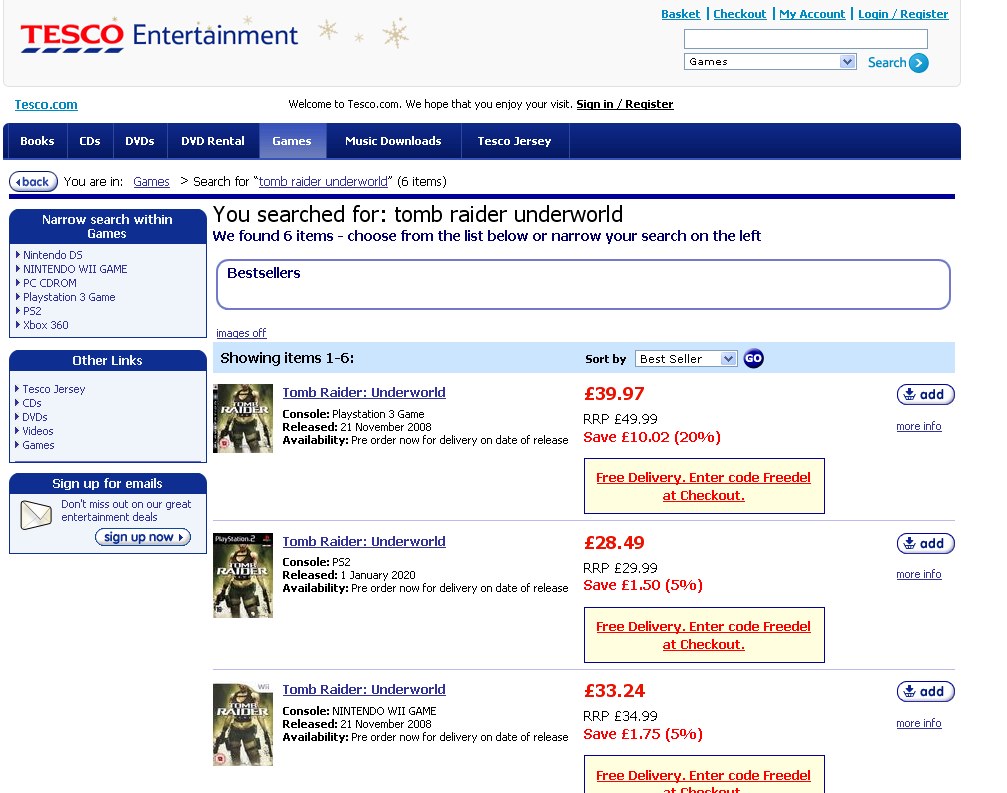Turn images off in search results
This screenshot has width=1007, height=793.
click(x=241, y=333)
